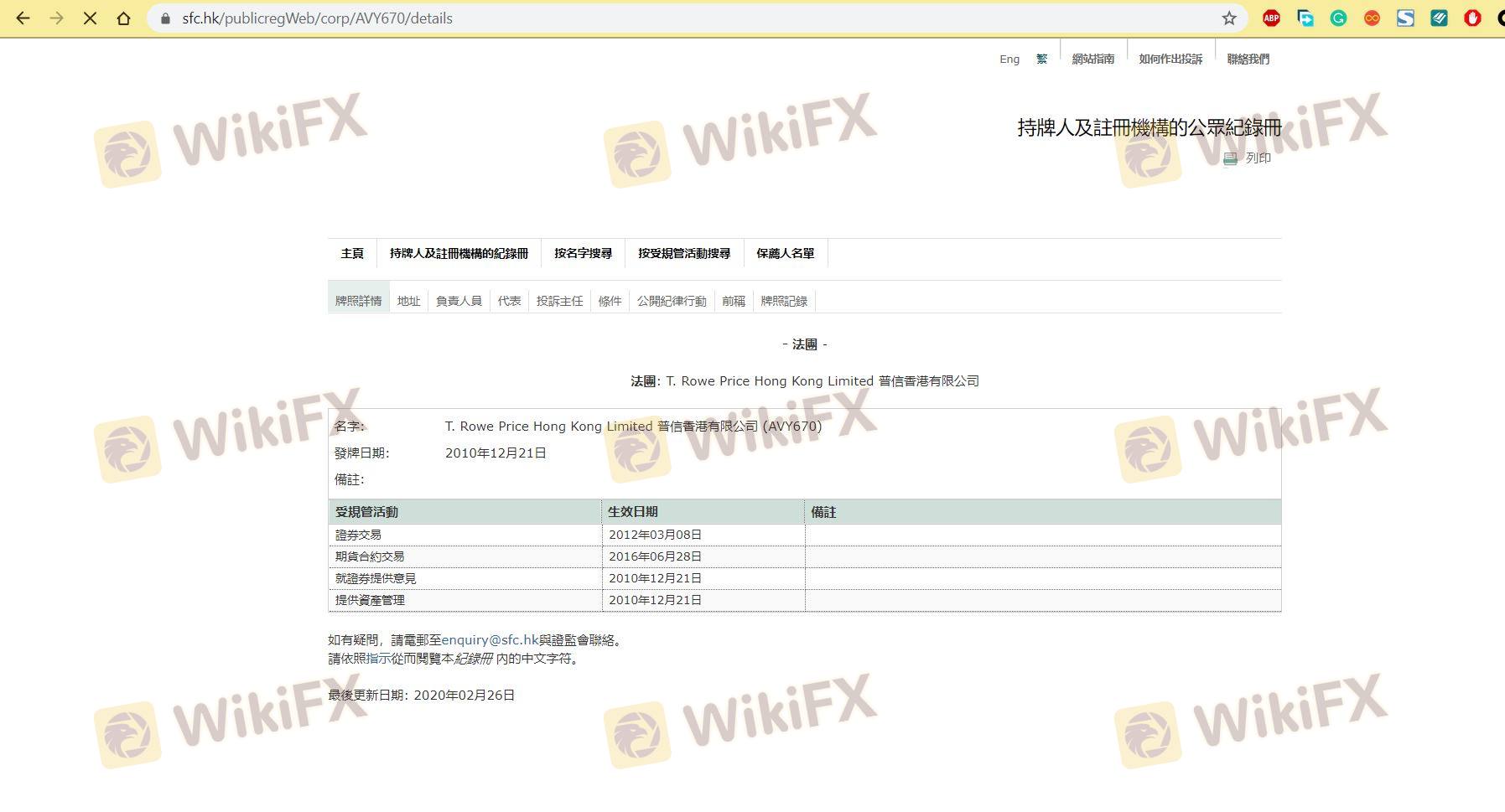Open the 指示 instructions link
The width and height of the screenshot is (1505, 812).
[378, 659]
